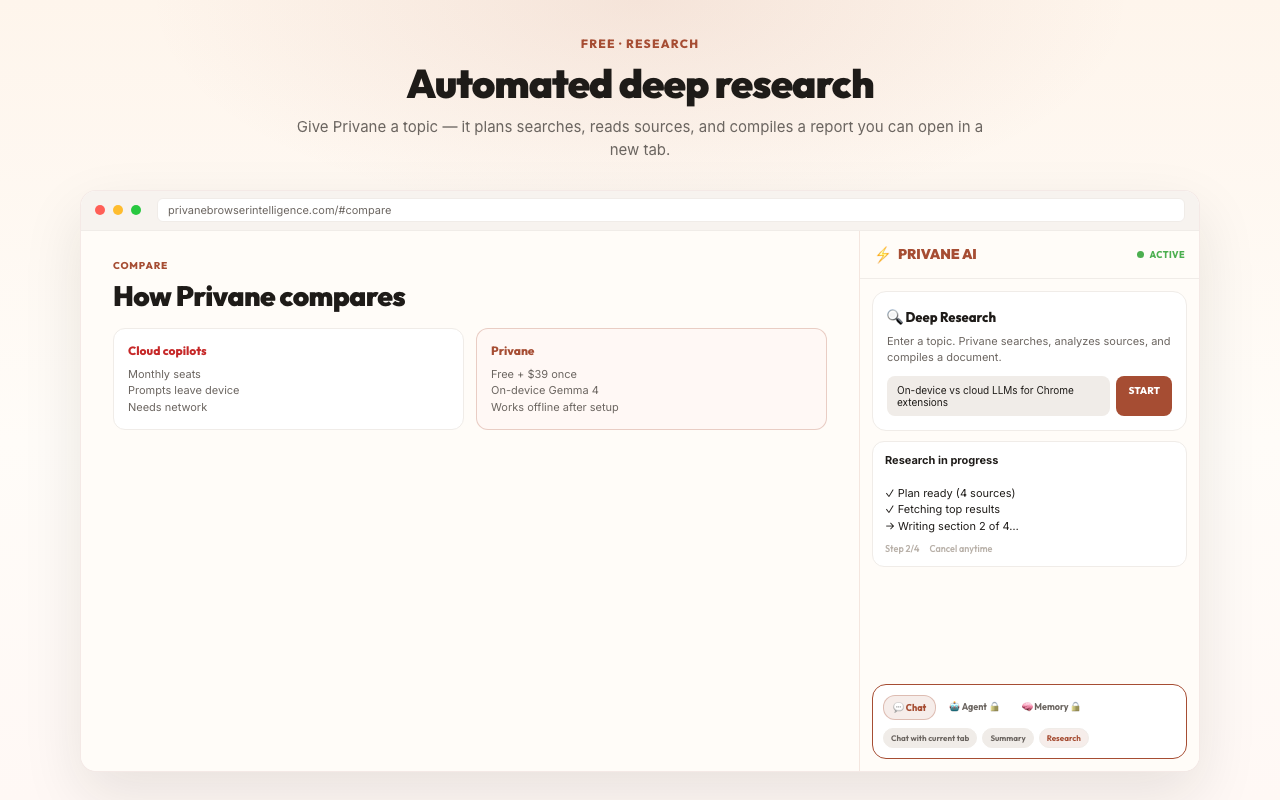Viewport: 1280px width, 800px height.
Task: Click the 'Research in progress' heading
Action: point(941,460)
